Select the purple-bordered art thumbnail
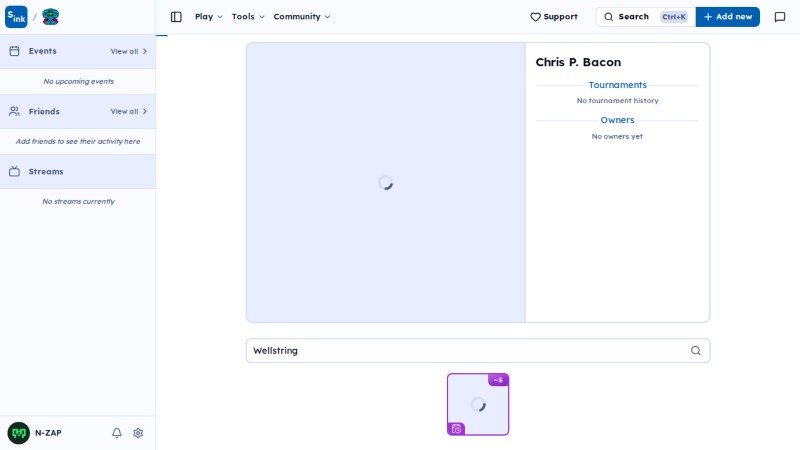800x450 pixels. pos(478,405)
